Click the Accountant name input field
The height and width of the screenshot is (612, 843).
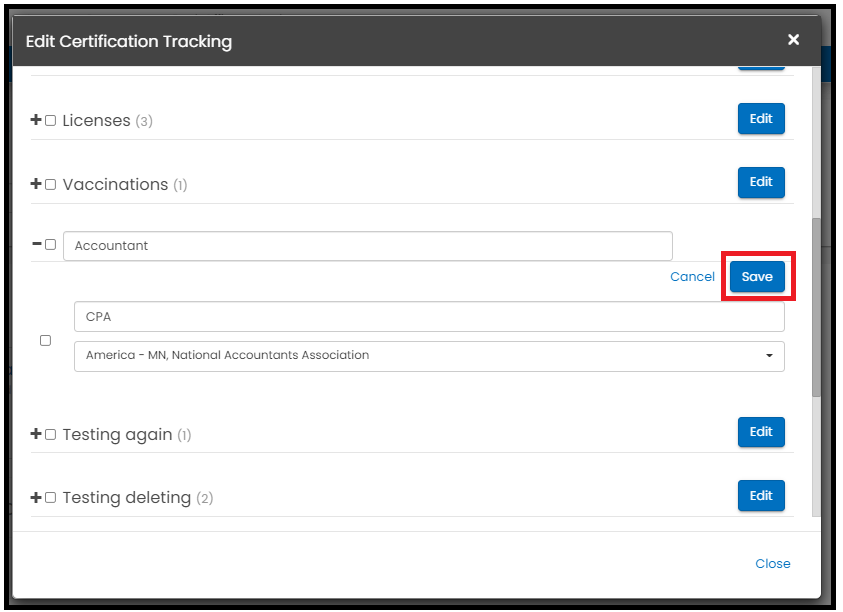click(x=368, y=246)
